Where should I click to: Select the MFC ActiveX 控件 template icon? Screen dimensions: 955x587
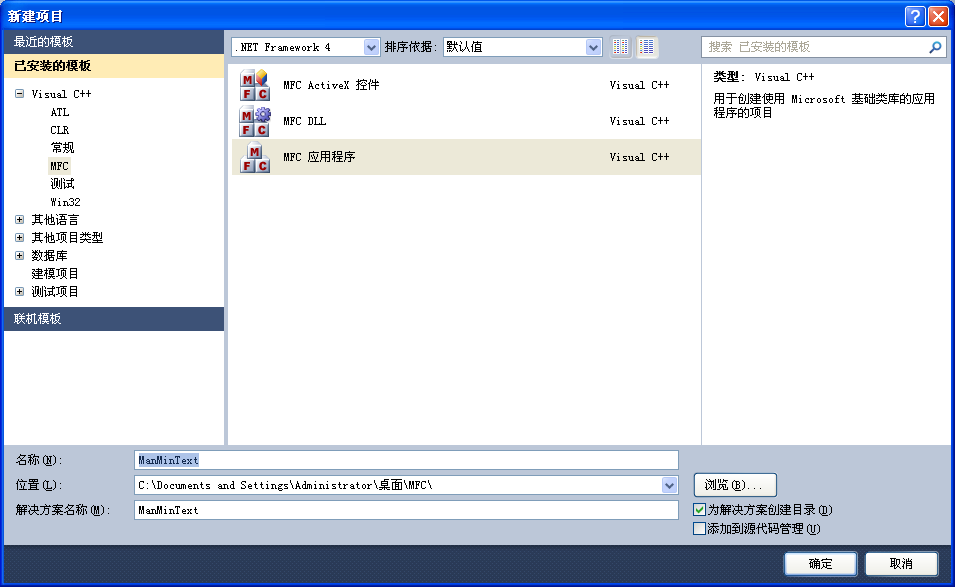(x=255, y=85)
